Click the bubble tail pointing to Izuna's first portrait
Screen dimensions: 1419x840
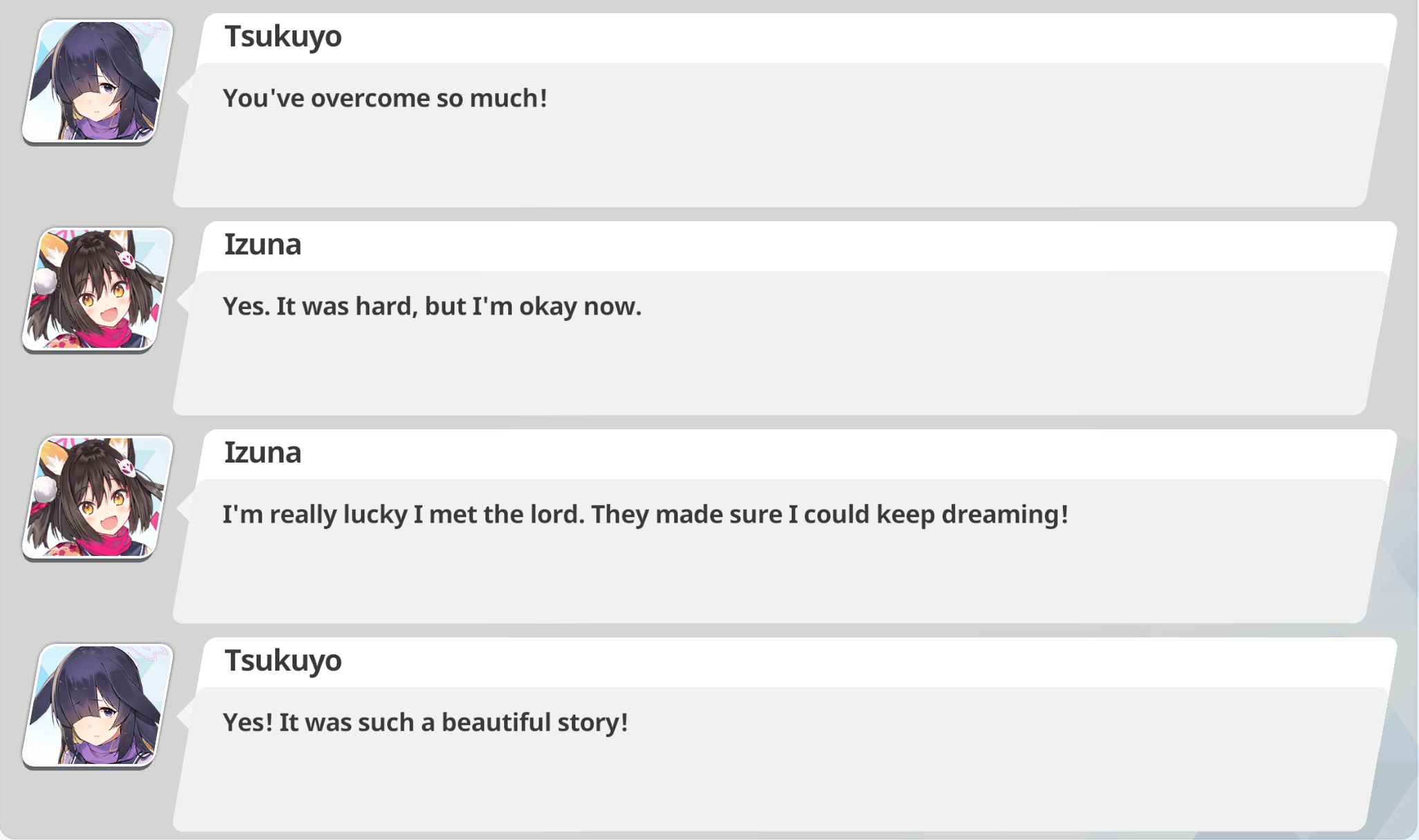click(183, 300)
